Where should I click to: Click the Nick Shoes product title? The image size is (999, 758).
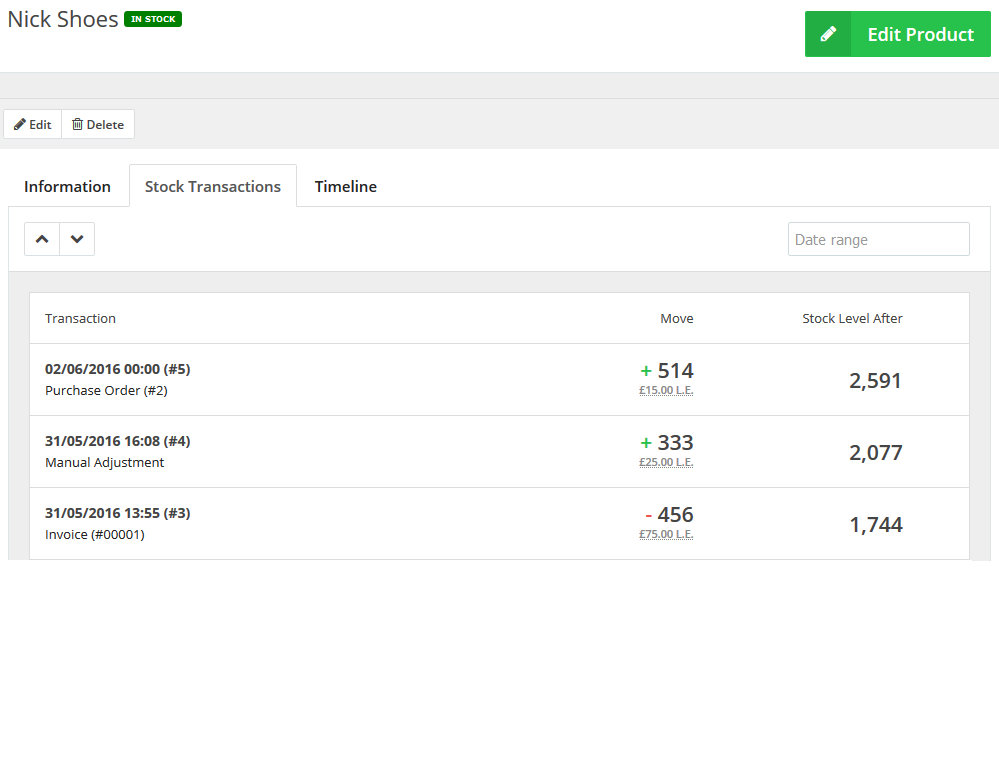[62, 19]
